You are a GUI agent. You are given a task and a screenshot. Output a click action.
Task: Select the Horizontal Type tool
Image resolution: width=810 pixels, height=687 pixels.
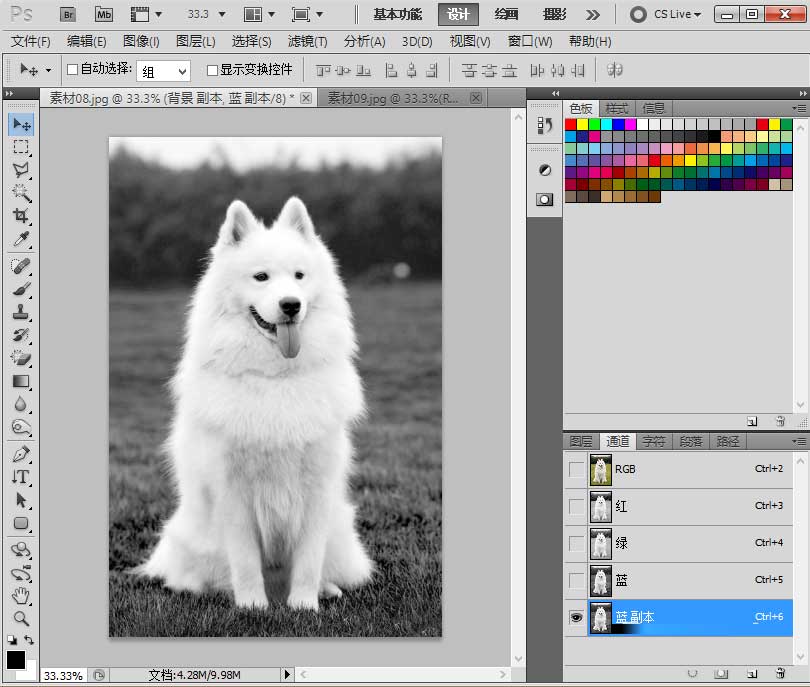(x=21, y=477)
